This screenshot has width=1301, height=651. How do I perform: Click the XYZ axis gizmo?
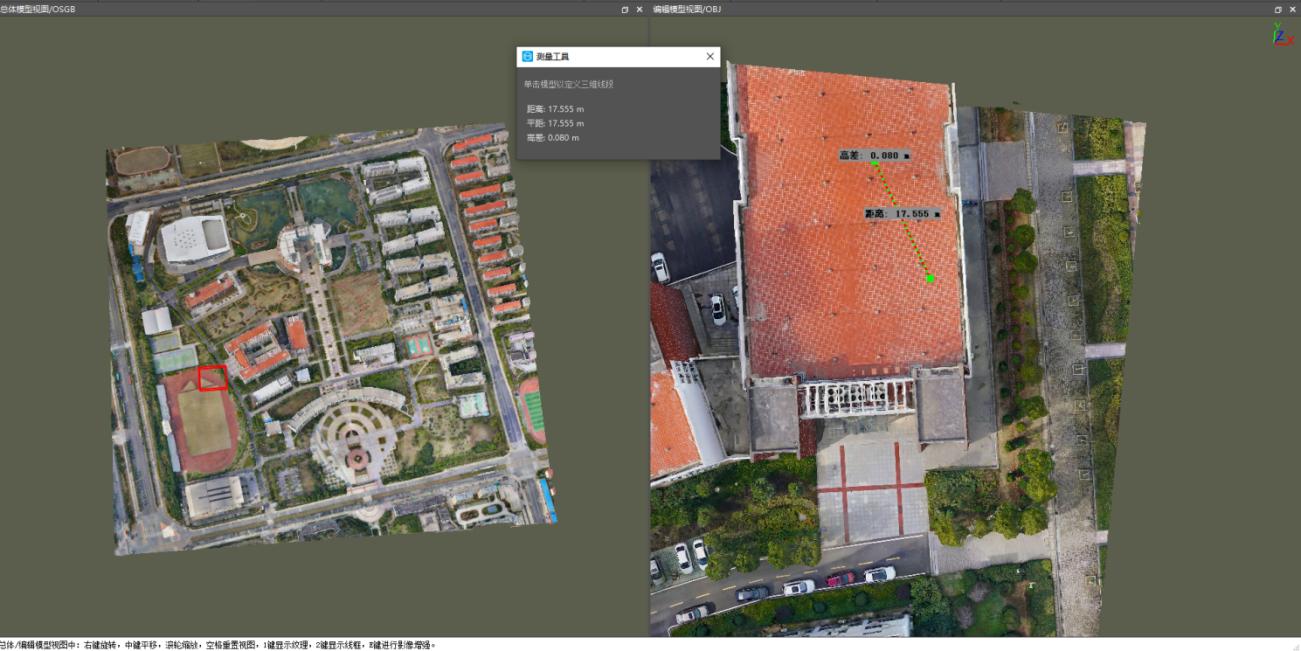pyautogui.click(x=1281, y=35)
